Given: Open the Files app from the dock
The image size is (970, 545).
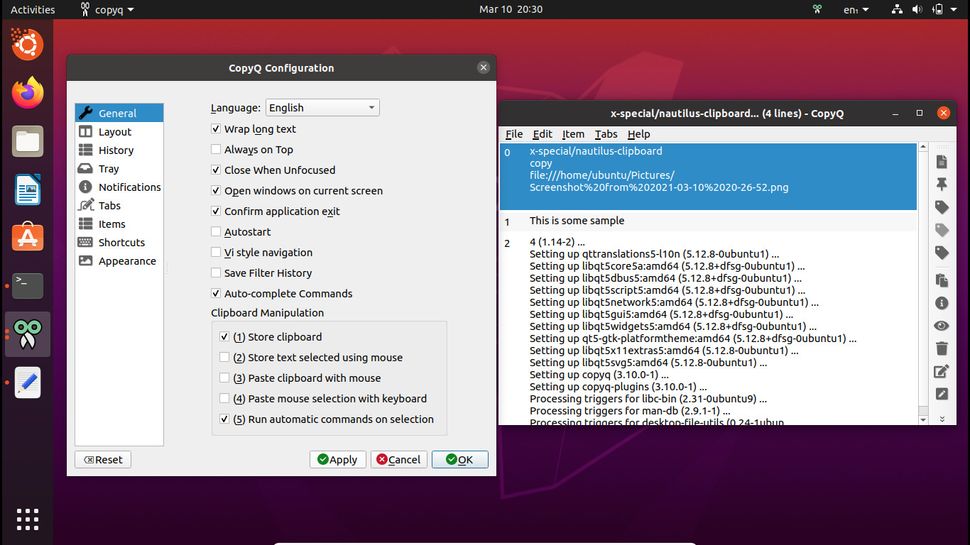Looking at the screenshot, I should 28,141.
